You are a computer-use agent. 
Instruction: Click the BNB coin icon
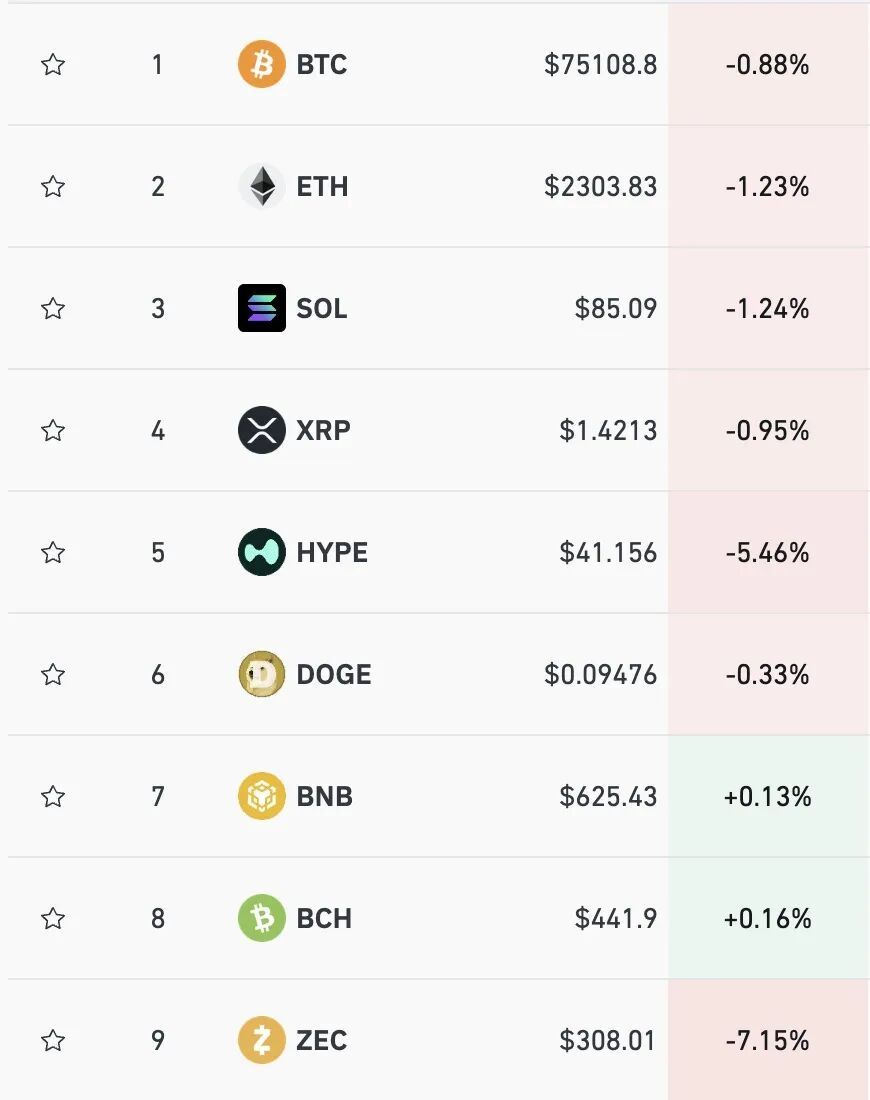(x=261, y=797)
